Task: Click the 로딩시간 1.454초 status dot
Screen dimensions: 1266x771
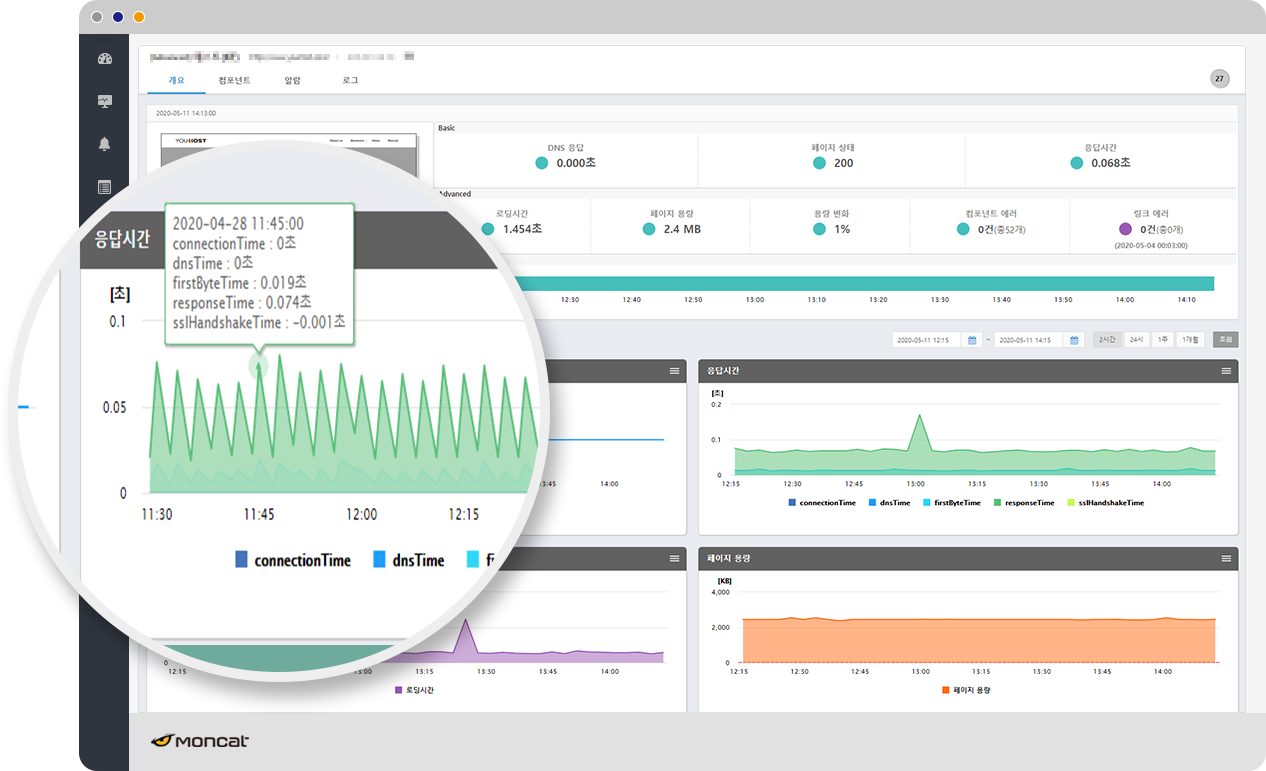Action: [488, 229]
